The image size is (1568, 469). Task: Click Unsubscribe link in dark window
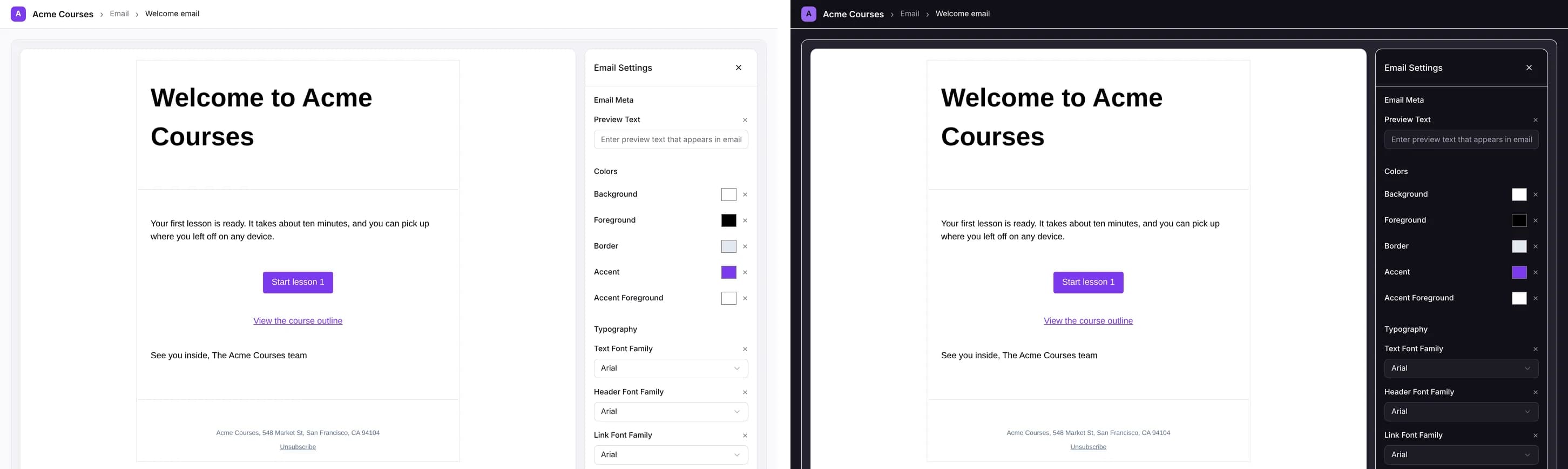pyautogui.click(x=1089, y=447)
